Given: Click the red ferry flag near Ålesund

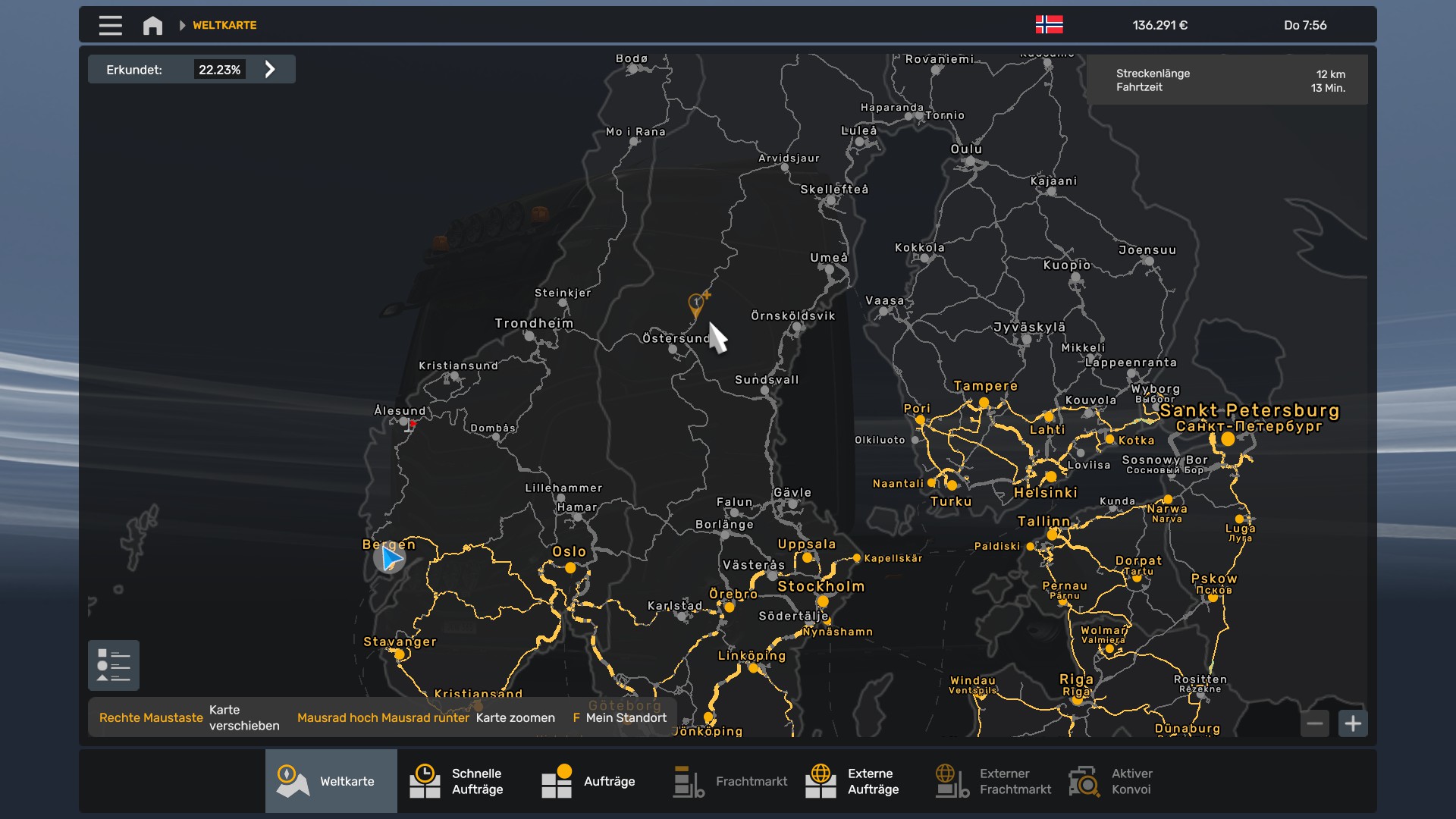Looking at the screenshot, I should pyautogui.click(x=412, y=425).
